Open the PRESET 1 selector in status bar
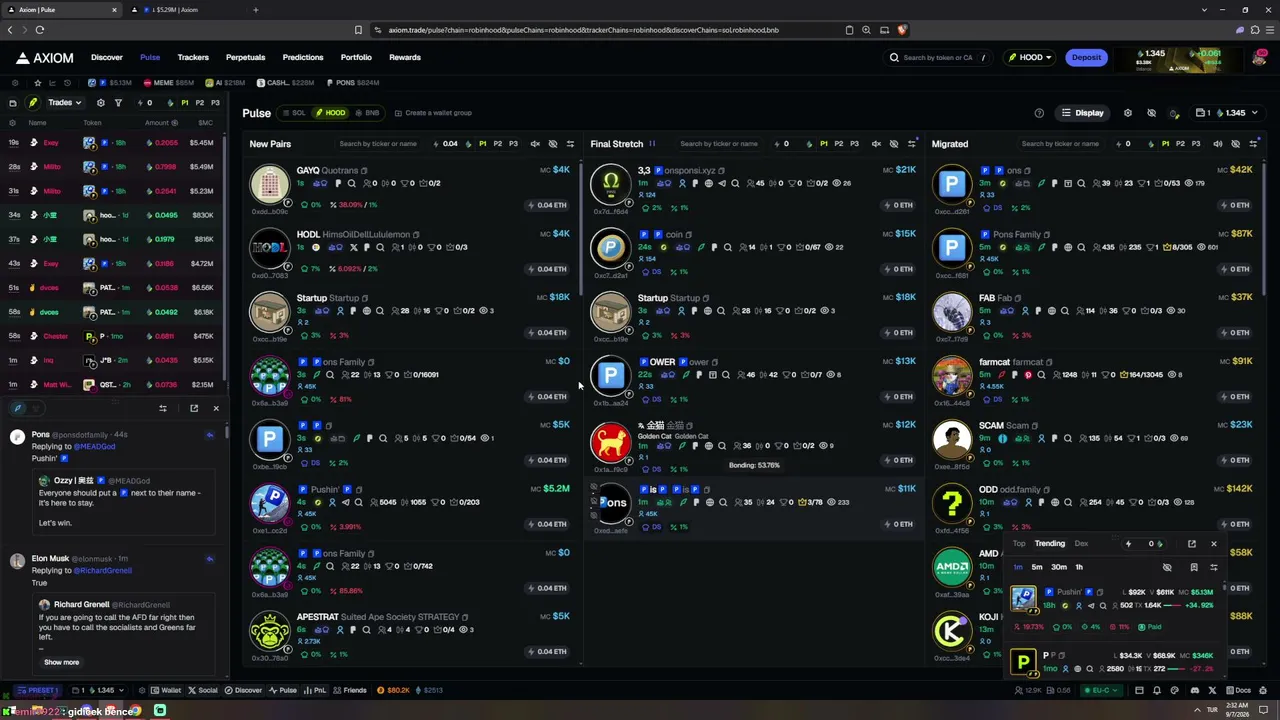This screenshot has height=720, width=1280. (x=36, y=690)
